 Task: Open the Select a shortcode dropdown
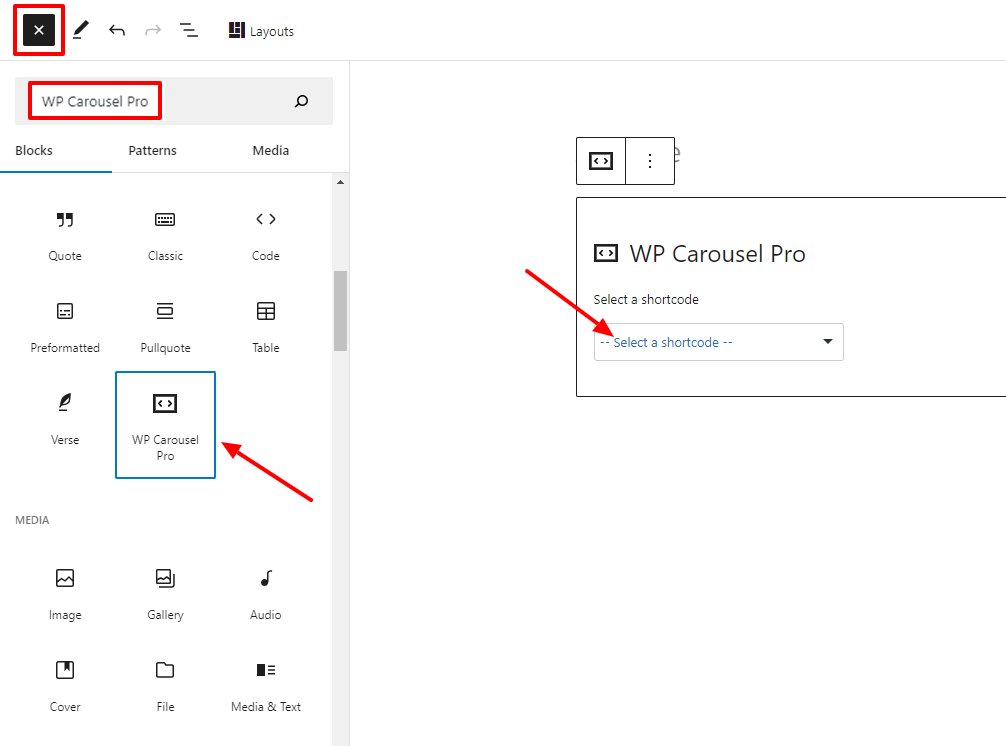pyautogui.click(x=718, y=342)
